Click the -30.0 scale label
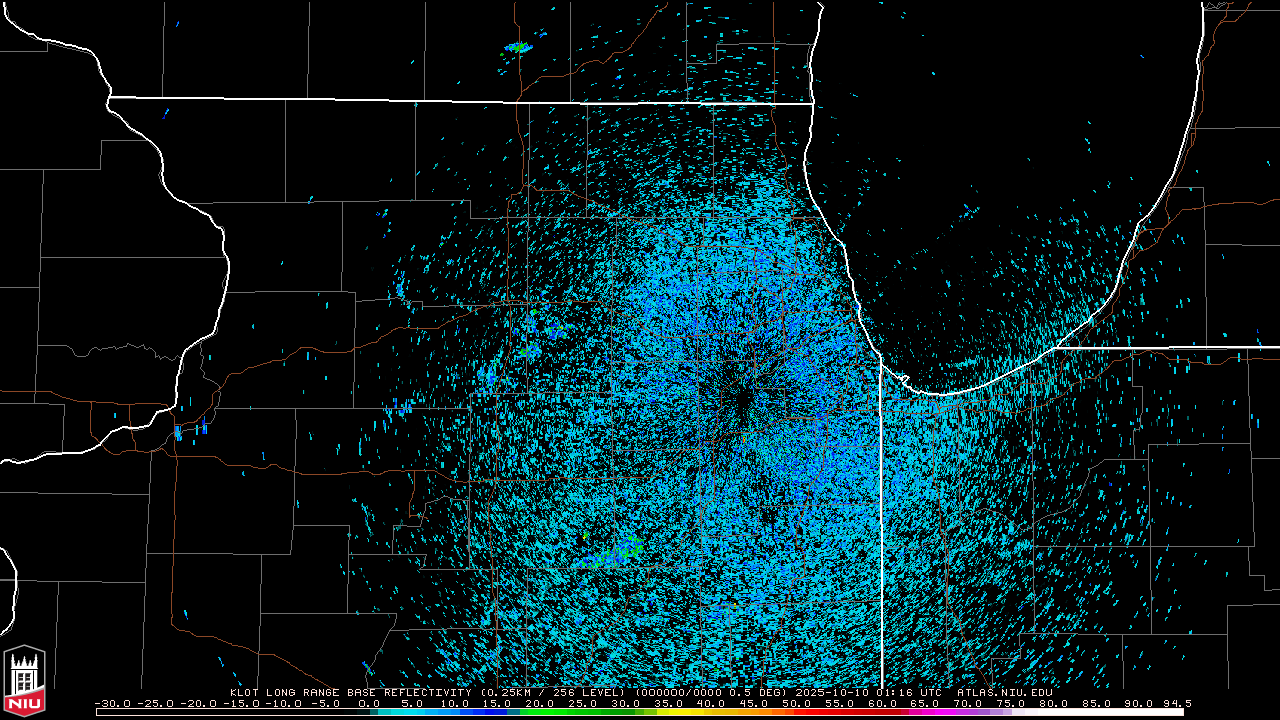Viewport: 1280px width, 720px height. [112, 704]
